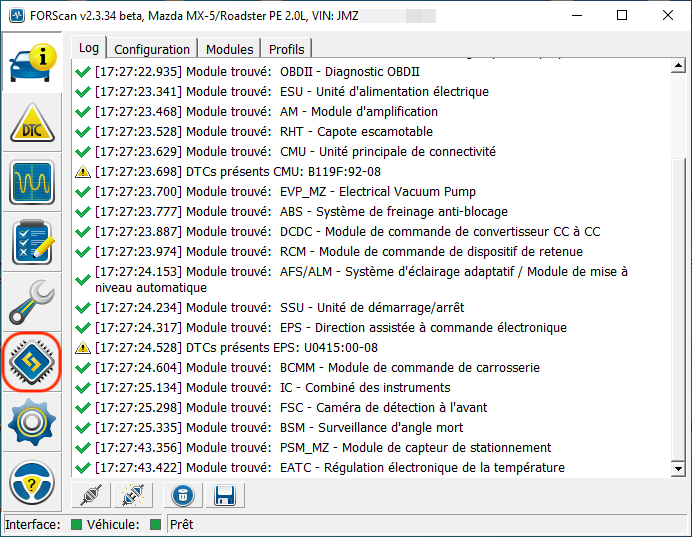Screen dimensions: 692x537
Task: Click the green Véhicule status indicator
Action: pos(155,525)
